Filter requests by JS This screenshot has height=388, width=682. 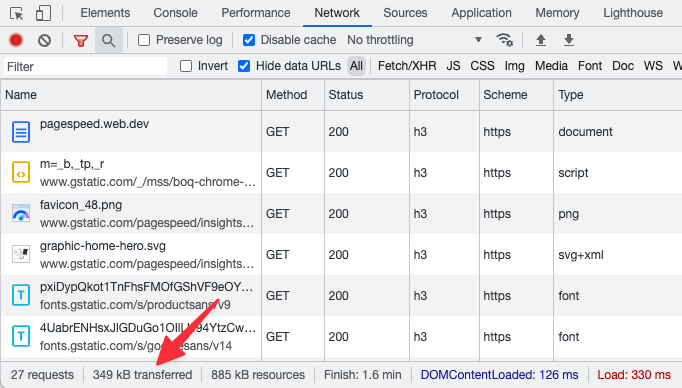click(453, 66)
